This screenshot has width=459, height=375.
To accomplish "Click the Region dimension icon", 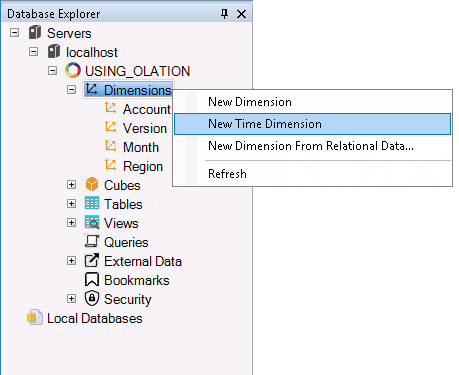I will pyautogui.click(x=110, y=165).
